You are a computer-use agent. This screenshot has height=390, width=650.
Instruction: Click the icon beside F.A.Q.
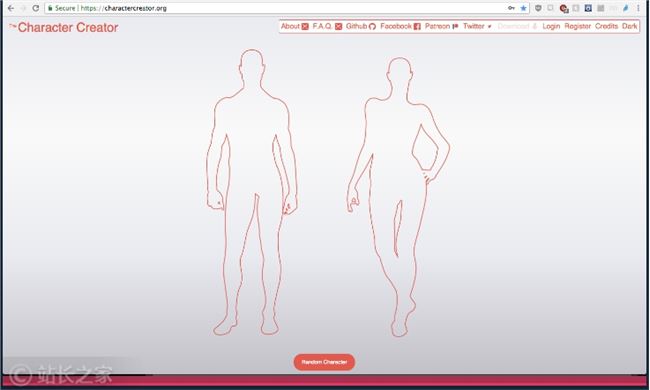pyautogui.click(x=338, y=27)
